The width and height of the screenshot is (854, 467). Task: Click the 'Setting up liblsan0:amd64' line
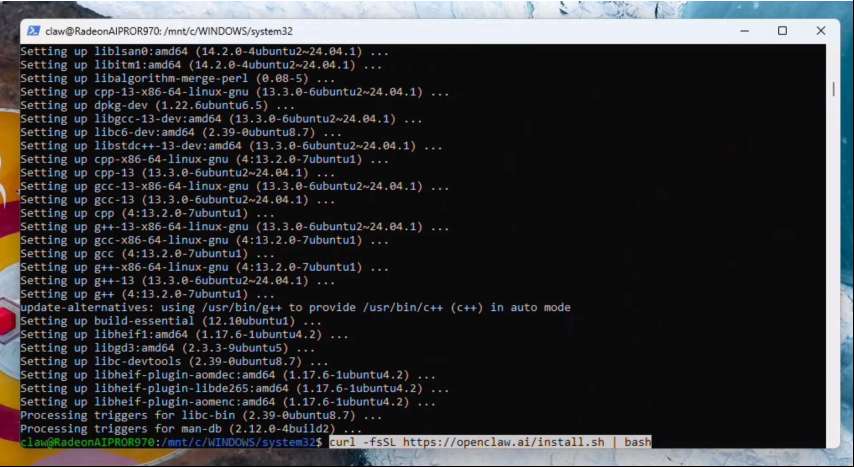(x=201, y=50)
